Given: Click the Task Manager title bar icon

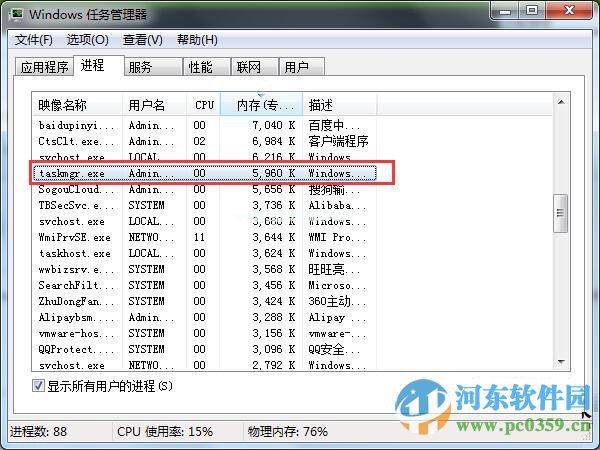Looking at the screenshot, I should (x=14, y=14).
